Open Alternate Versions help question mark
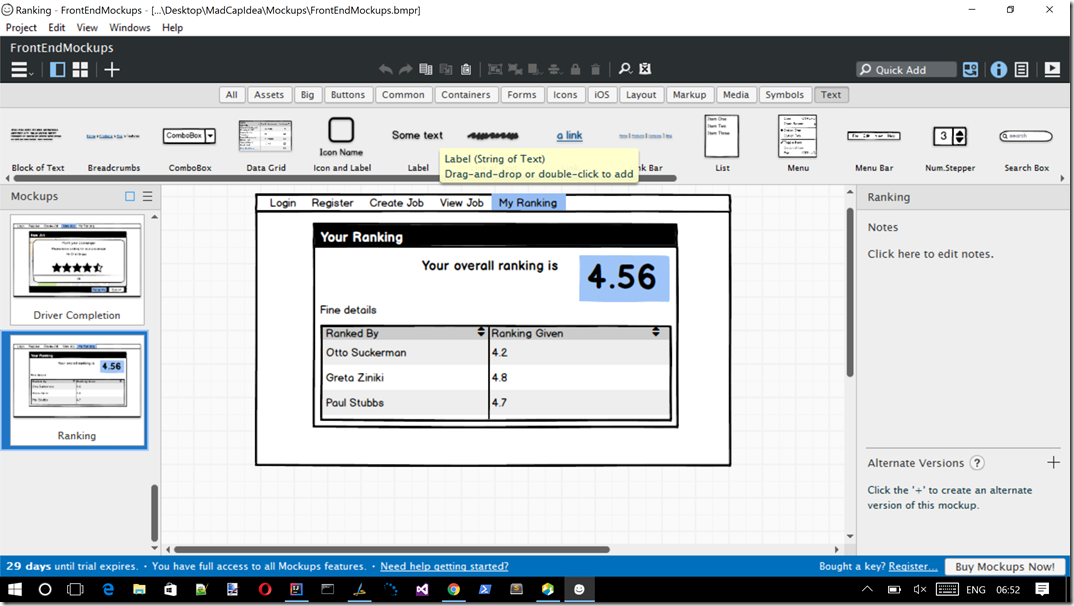This screenshot has width=1074, height=606. coord(977,463)
